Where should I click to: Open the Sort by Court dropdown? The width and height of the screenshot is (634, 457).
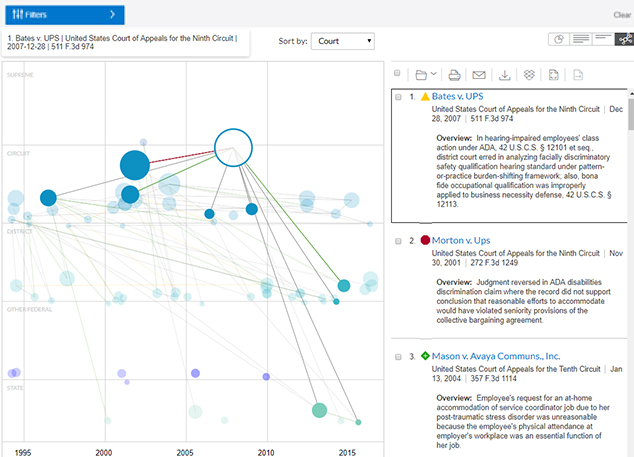point(342,41)
